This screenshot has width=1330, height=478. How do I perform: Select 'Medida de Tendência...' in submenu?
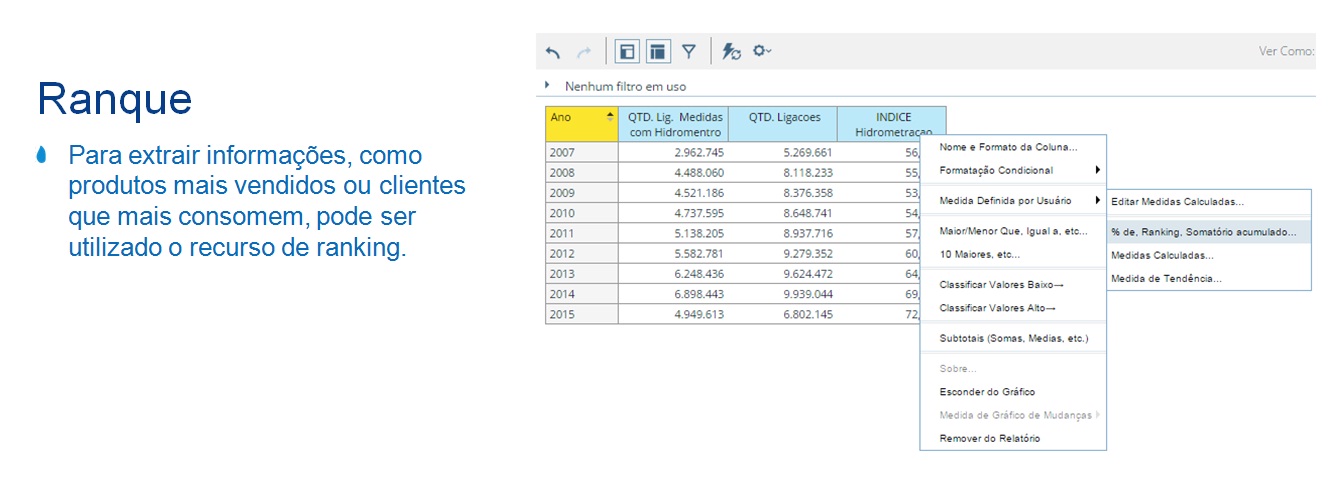[x=1166, y=279]
